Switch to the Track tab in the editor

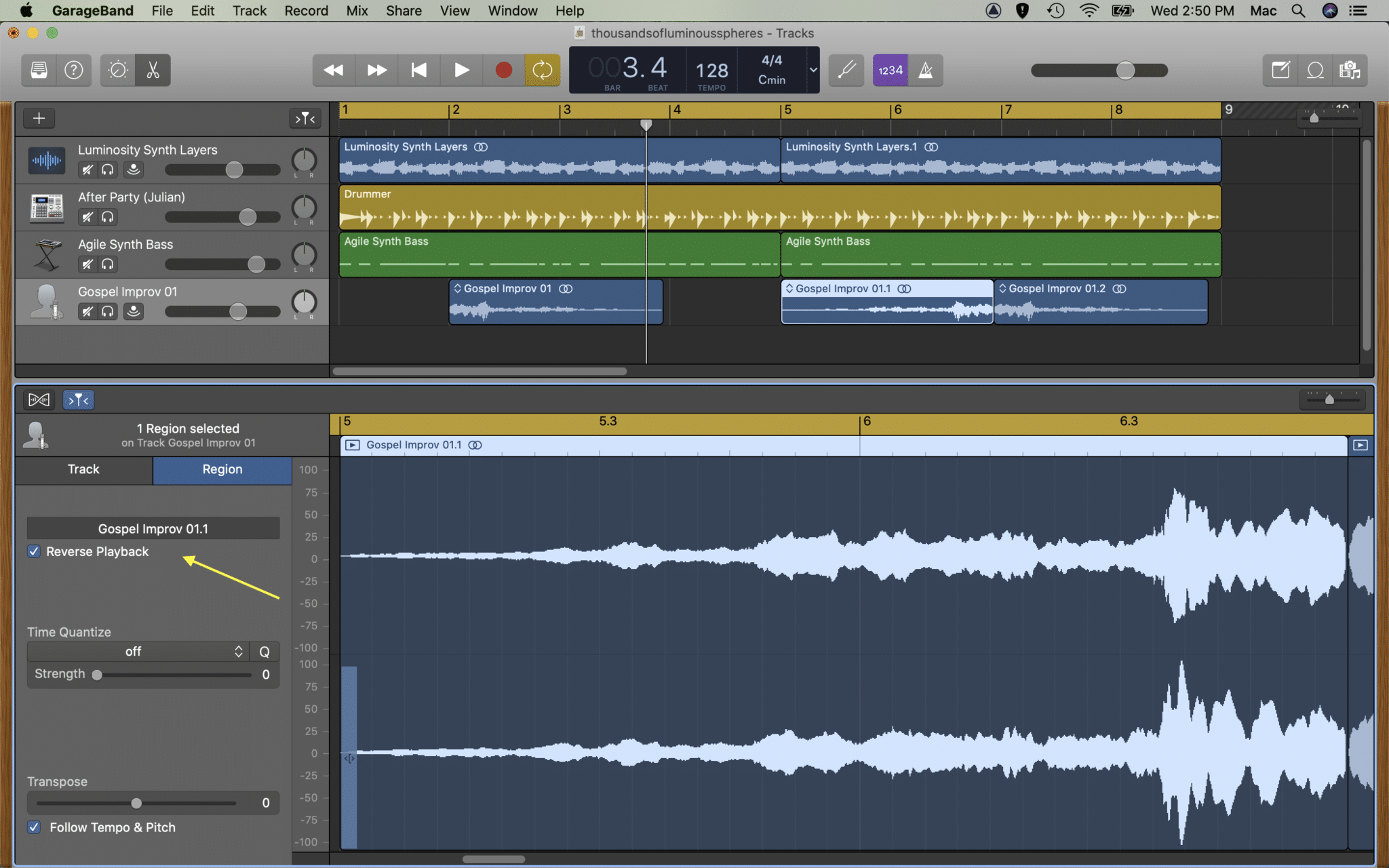83,469
